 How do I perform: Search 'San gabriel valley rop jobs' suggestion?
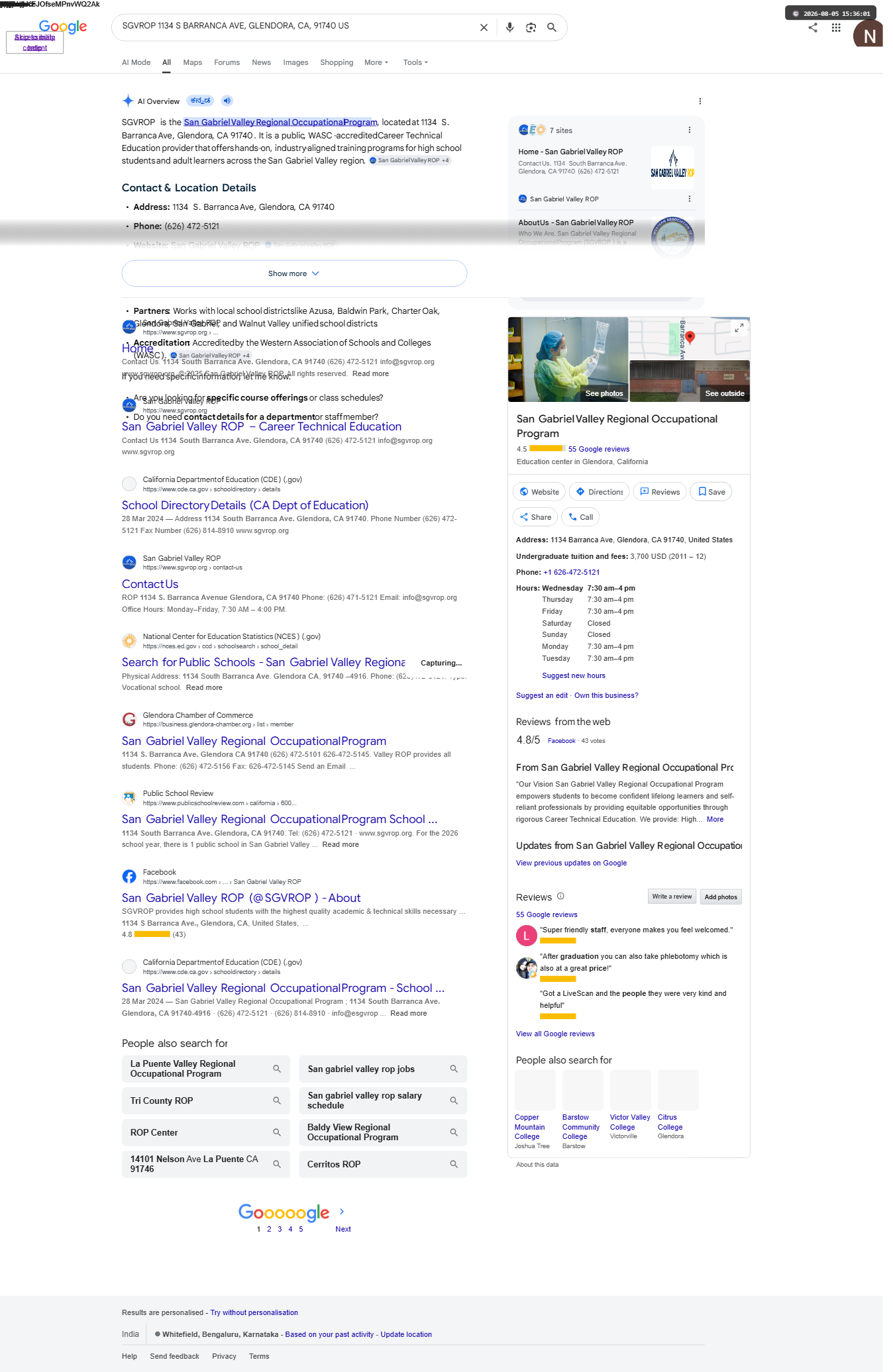(383, 1069)
